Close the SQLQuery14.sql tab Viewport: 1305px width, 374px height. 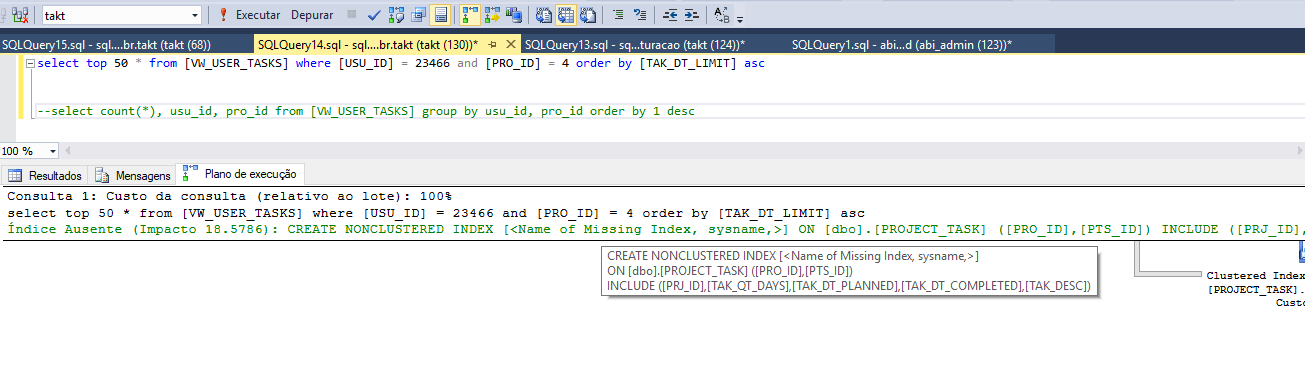(x=511, y=45)
